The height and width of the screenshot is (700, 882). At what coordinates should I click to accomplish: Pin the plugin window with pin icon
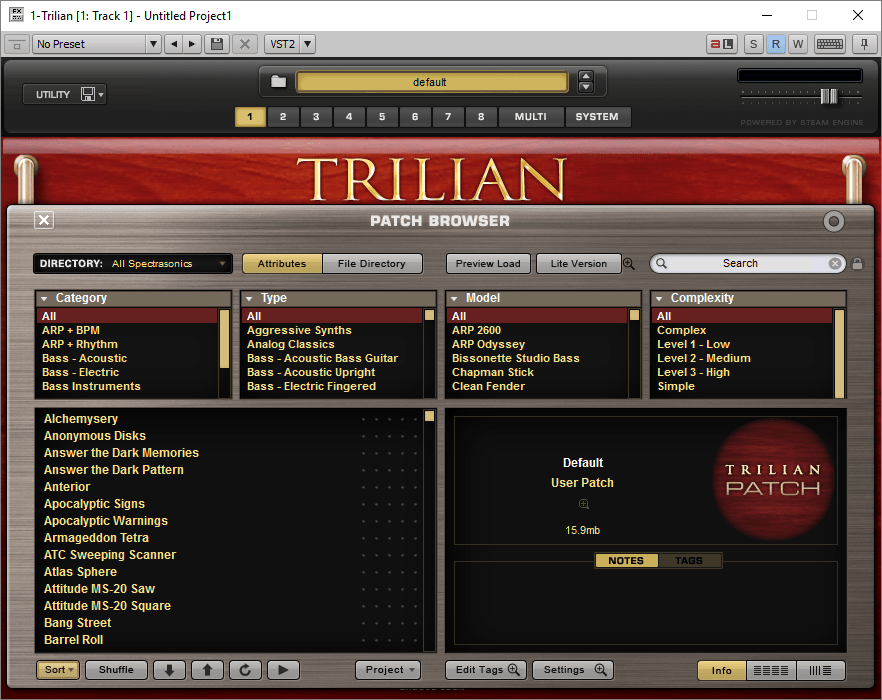(x=864, y=44)
